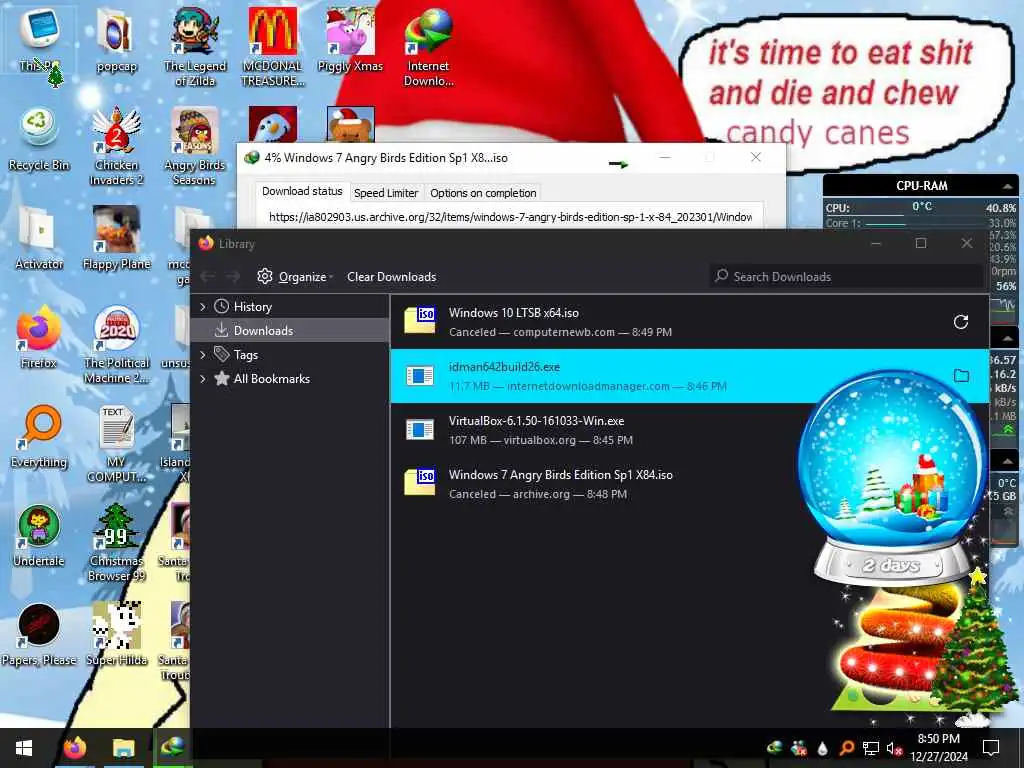Image resolution: width=1024 pixels, height=768 pixels.
Task: Open the Super Hilda desktop icon
Action: pos(116,635)
